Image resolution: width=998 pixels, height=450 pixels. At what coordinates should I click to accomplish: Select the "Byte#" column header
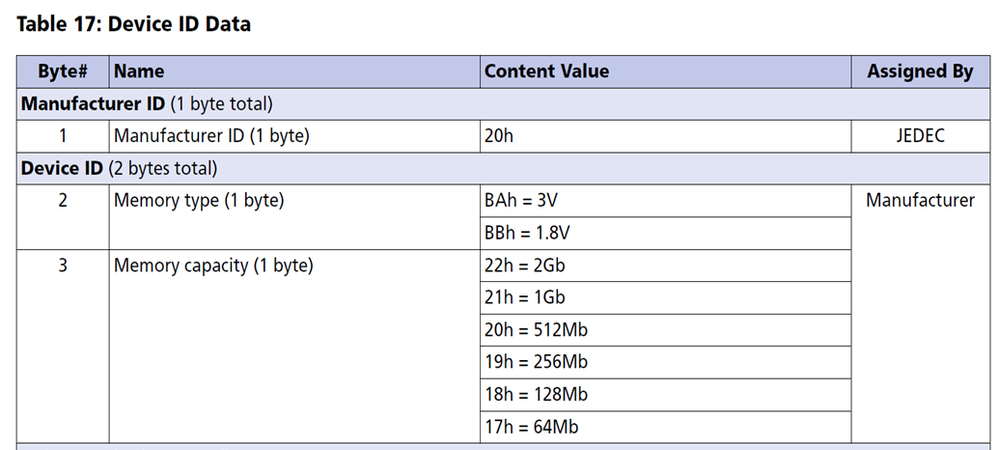(x=63, y=71)
